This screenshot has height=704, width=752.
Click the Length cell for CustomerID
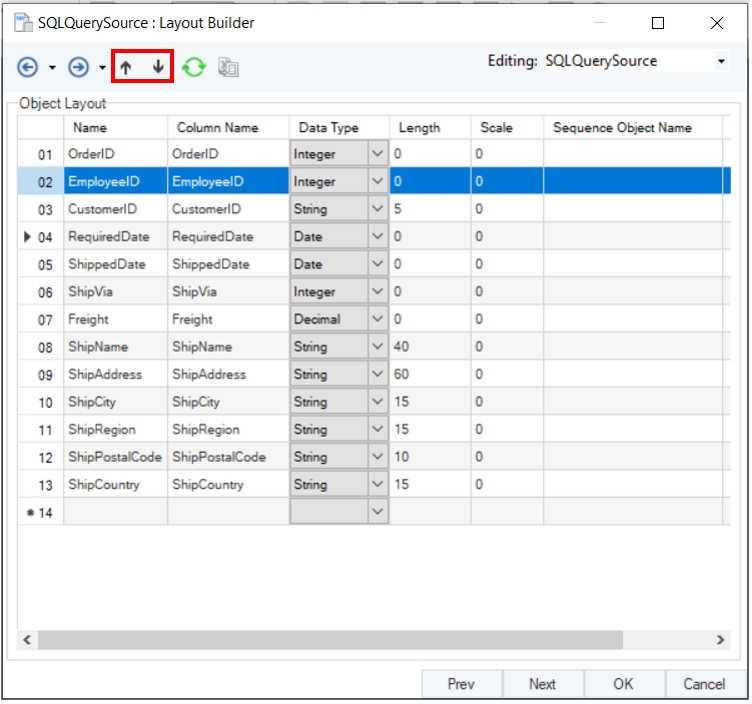(x=430, y=209)
